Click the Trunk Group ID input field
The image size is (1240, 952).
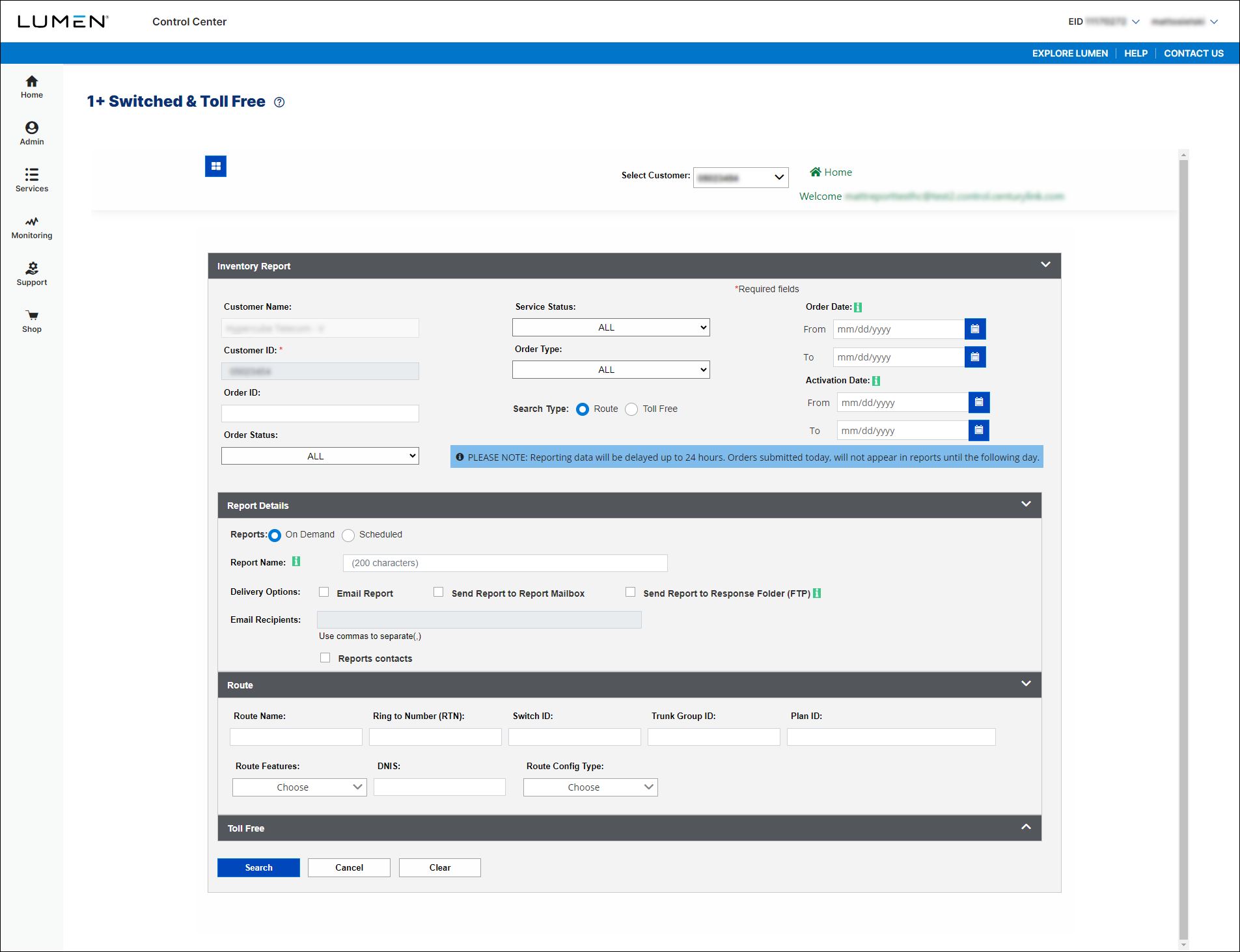pyautogui.click(x=714, y=737)
